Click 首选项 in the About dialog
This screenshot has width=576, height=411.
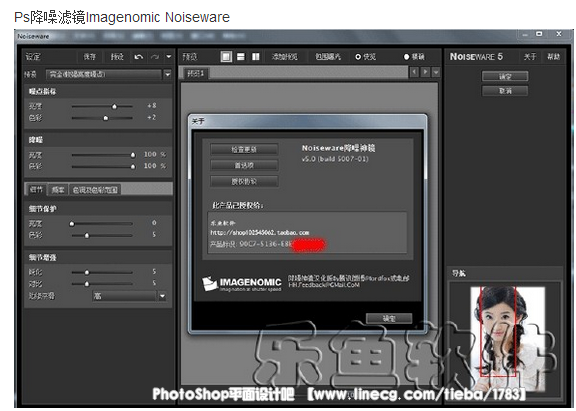tap(244, 165)
